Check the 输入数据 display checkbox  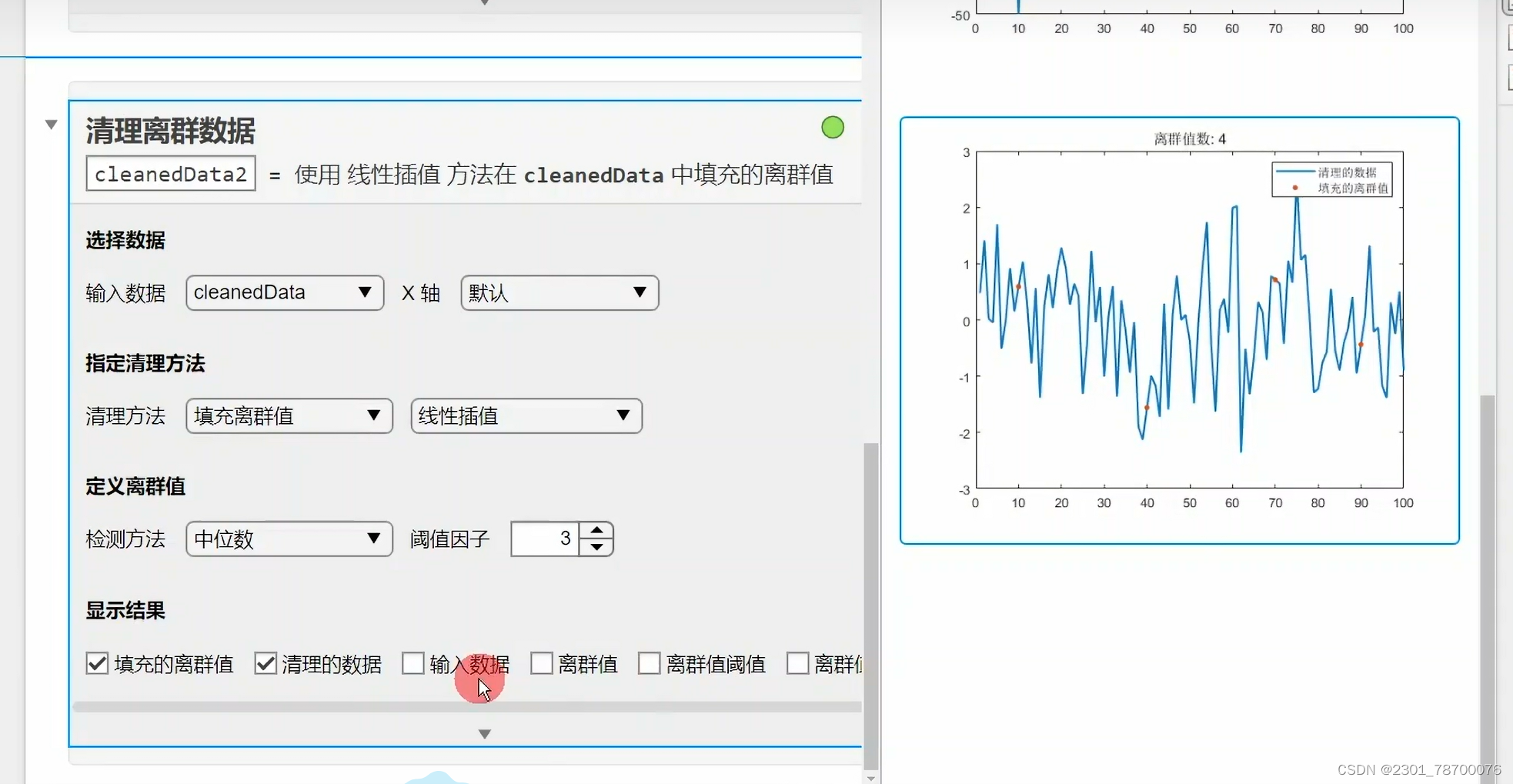[413, 663]
